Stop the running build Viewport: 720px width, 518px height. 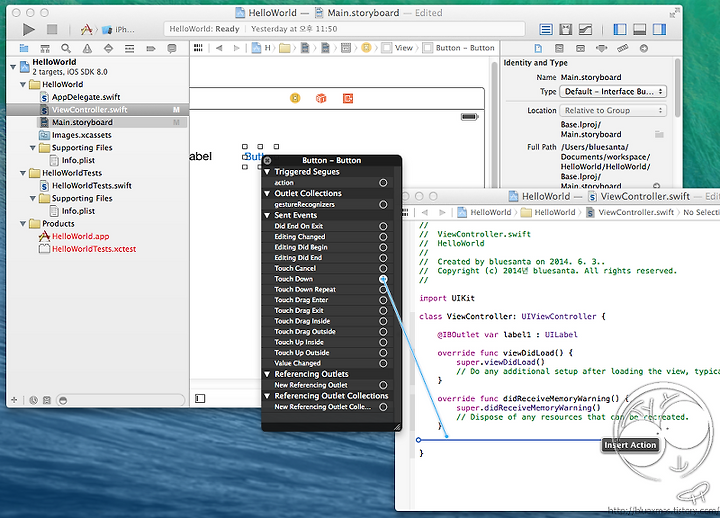pyautogui.click(x=52, y=30)
